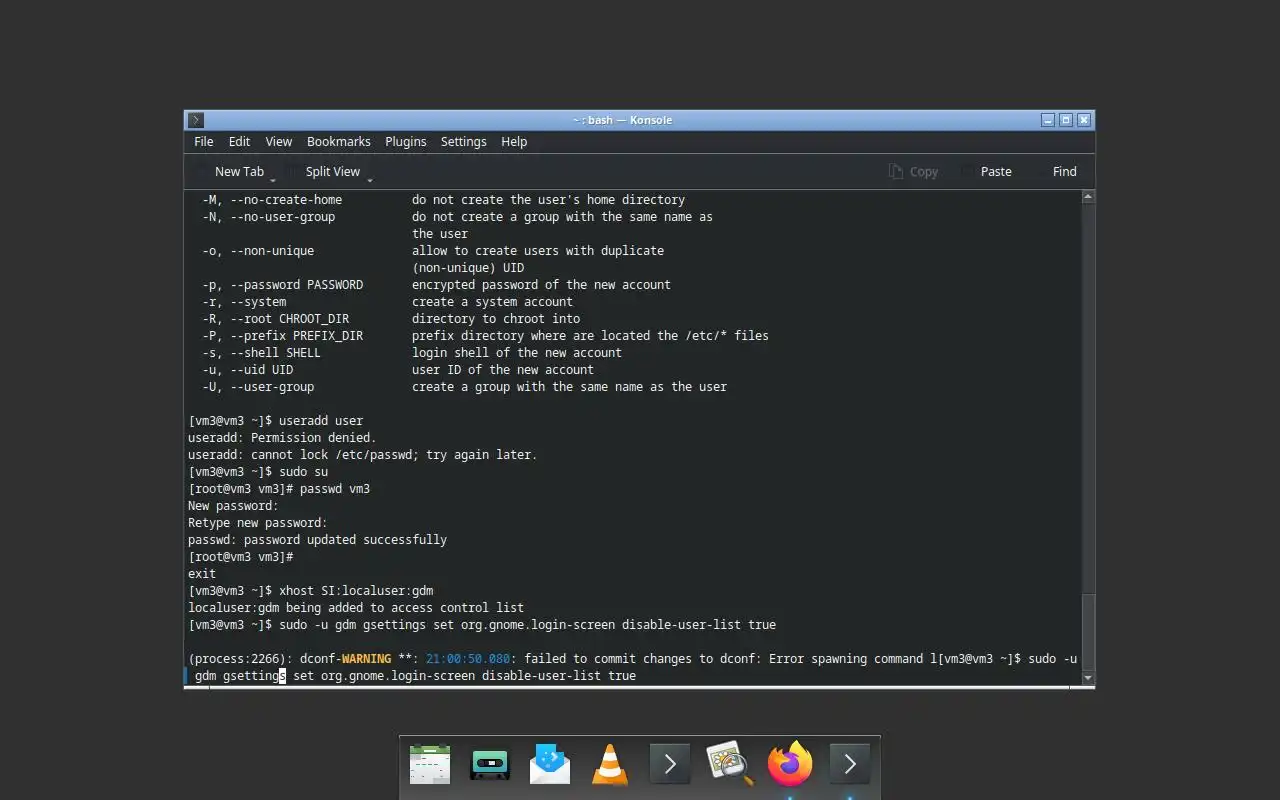The width and height of the screenshot is (1280, 800).
Task: Open the Help menu
Action: coord(514,142)
